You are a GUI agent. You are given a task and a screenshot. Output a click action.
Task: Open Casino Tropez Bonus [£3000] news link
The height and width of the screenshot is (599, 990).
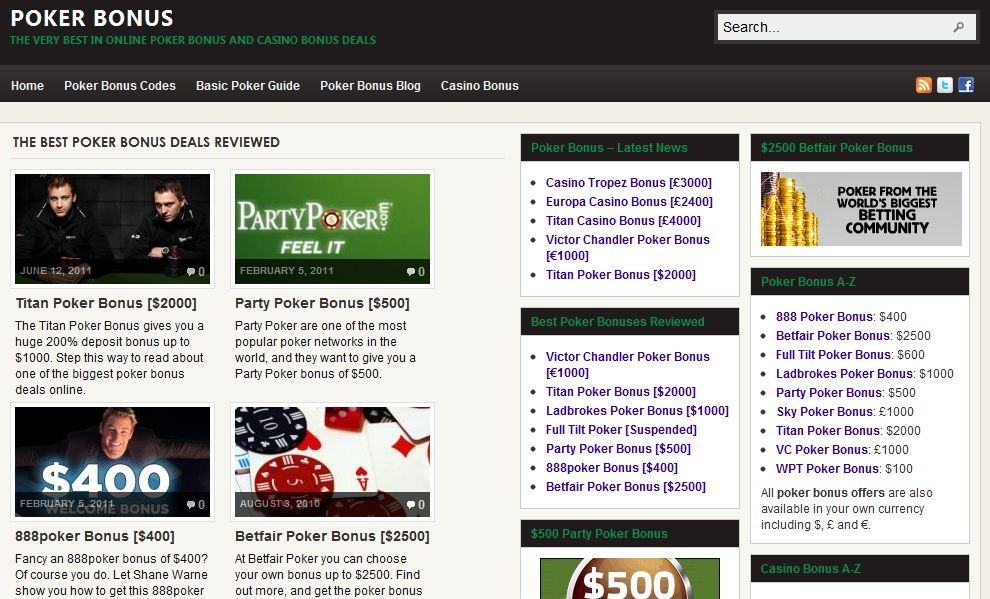coord(629,182)
